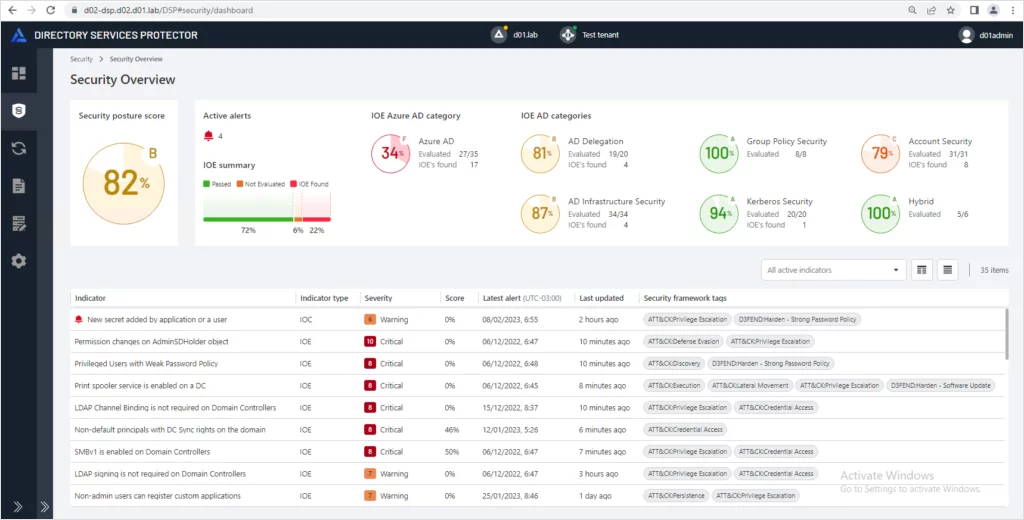
Task: Click the 'ATT&CK:Persistence' tag
Action: pyautogui.click(x=676, y=496)
